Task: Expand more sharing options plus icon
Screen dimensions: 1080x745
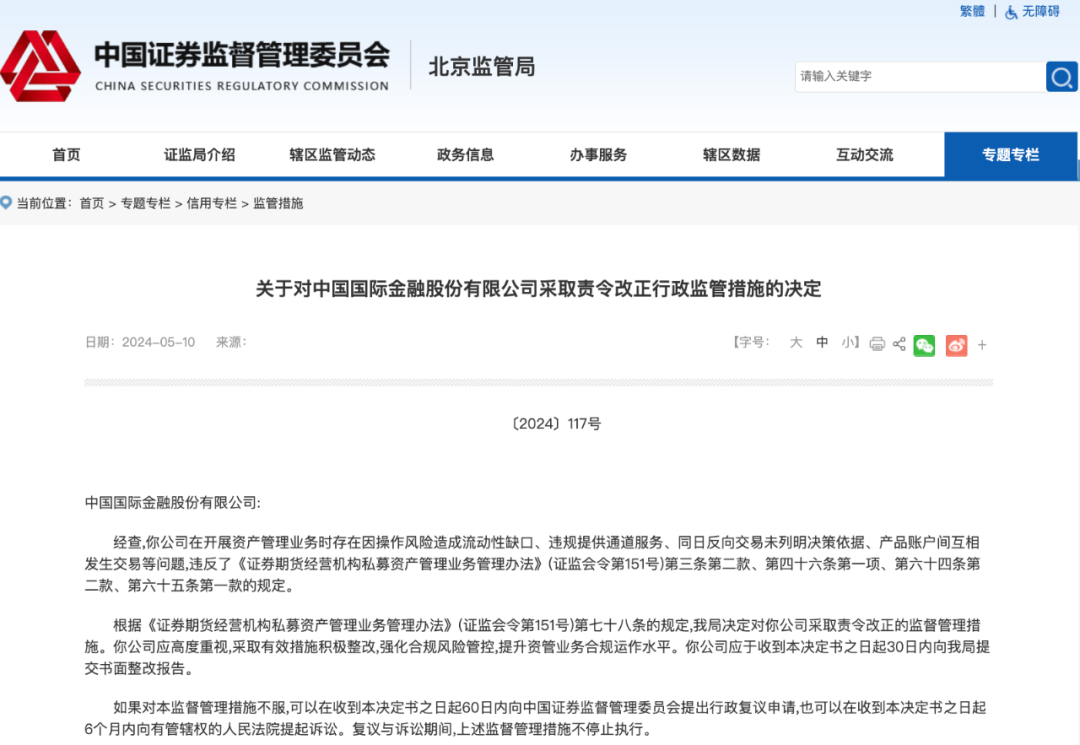Action: click(982, 345)
